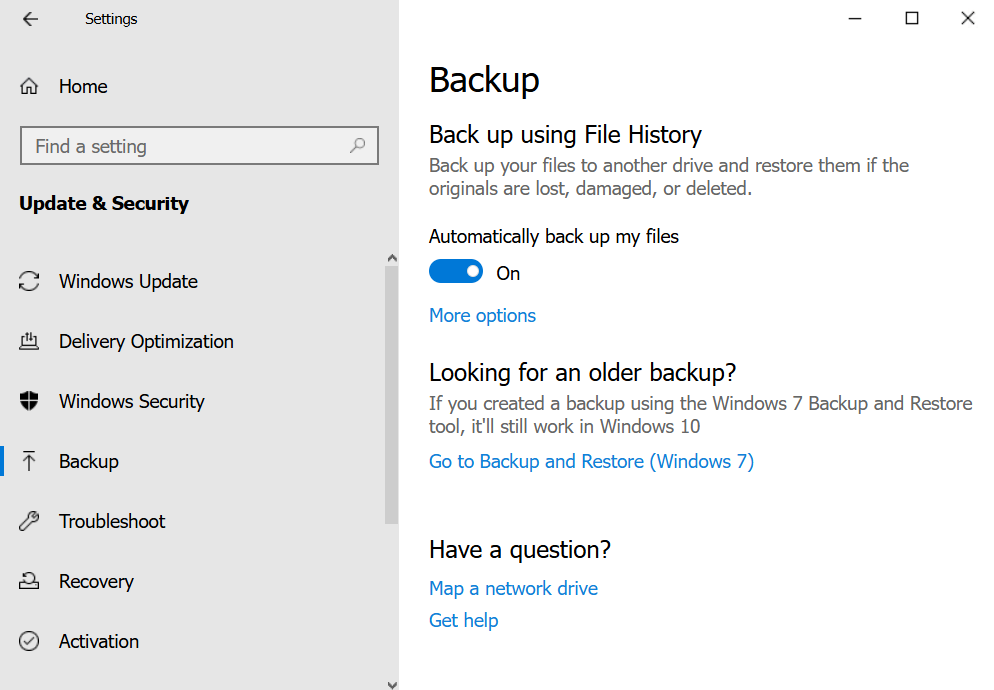This screenshot has width=994, height=690.
Task: Click the magnifier icon in search box
Action: point(357,146)
